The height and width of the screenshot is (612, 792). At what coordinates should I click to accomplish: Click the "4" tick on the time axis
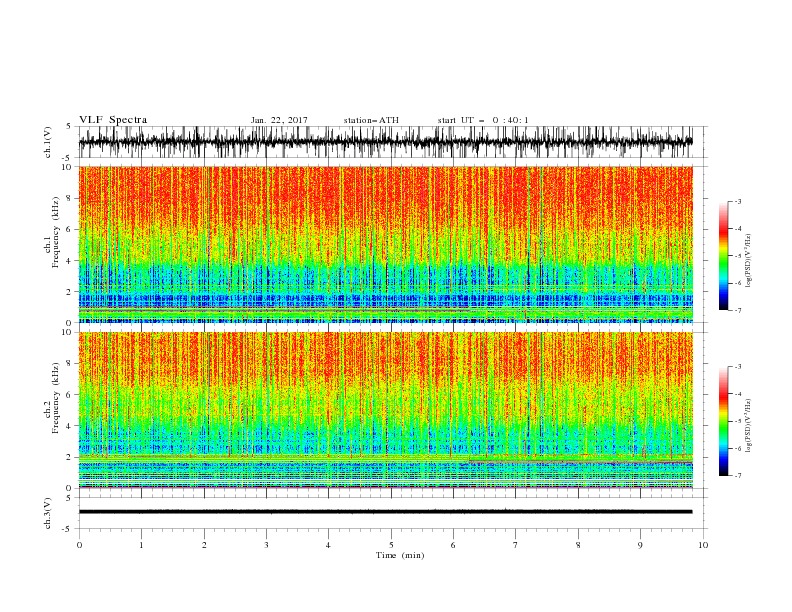(329, 545)
